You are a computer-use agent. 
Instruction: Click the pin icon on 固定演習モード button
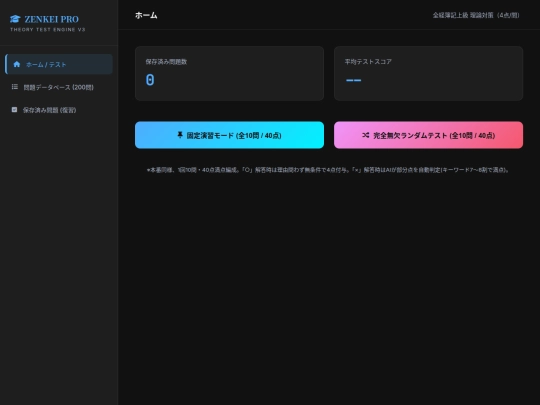[180, 135]
